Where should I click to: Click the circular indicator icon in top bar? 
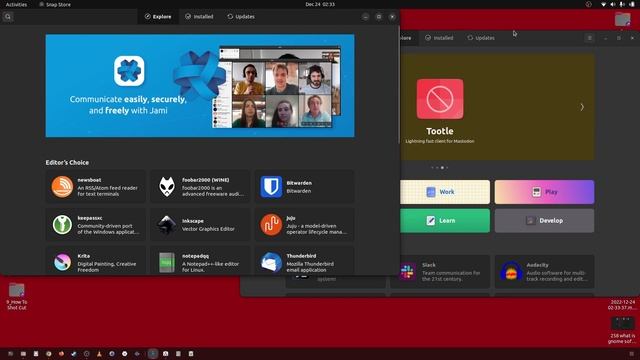[589, 4]
